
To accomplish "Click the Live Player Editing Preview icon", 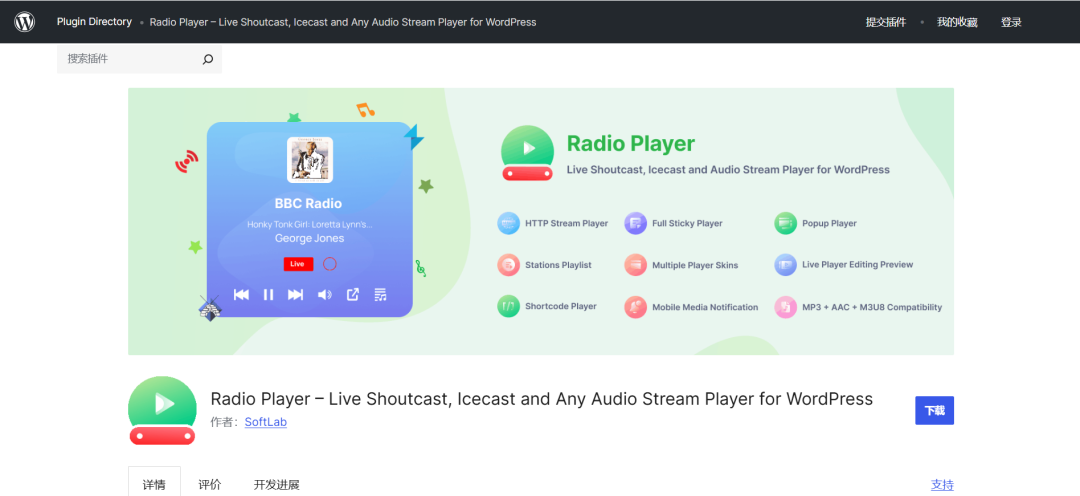I will 785,265.
